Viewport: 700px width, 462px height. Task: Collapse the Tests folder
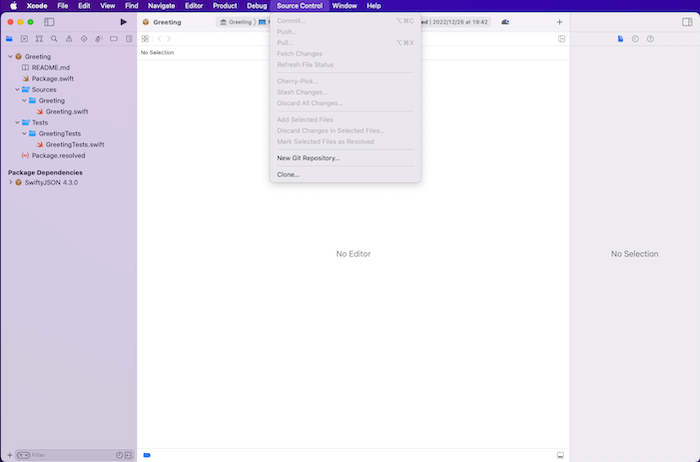[x=17, y=122]
